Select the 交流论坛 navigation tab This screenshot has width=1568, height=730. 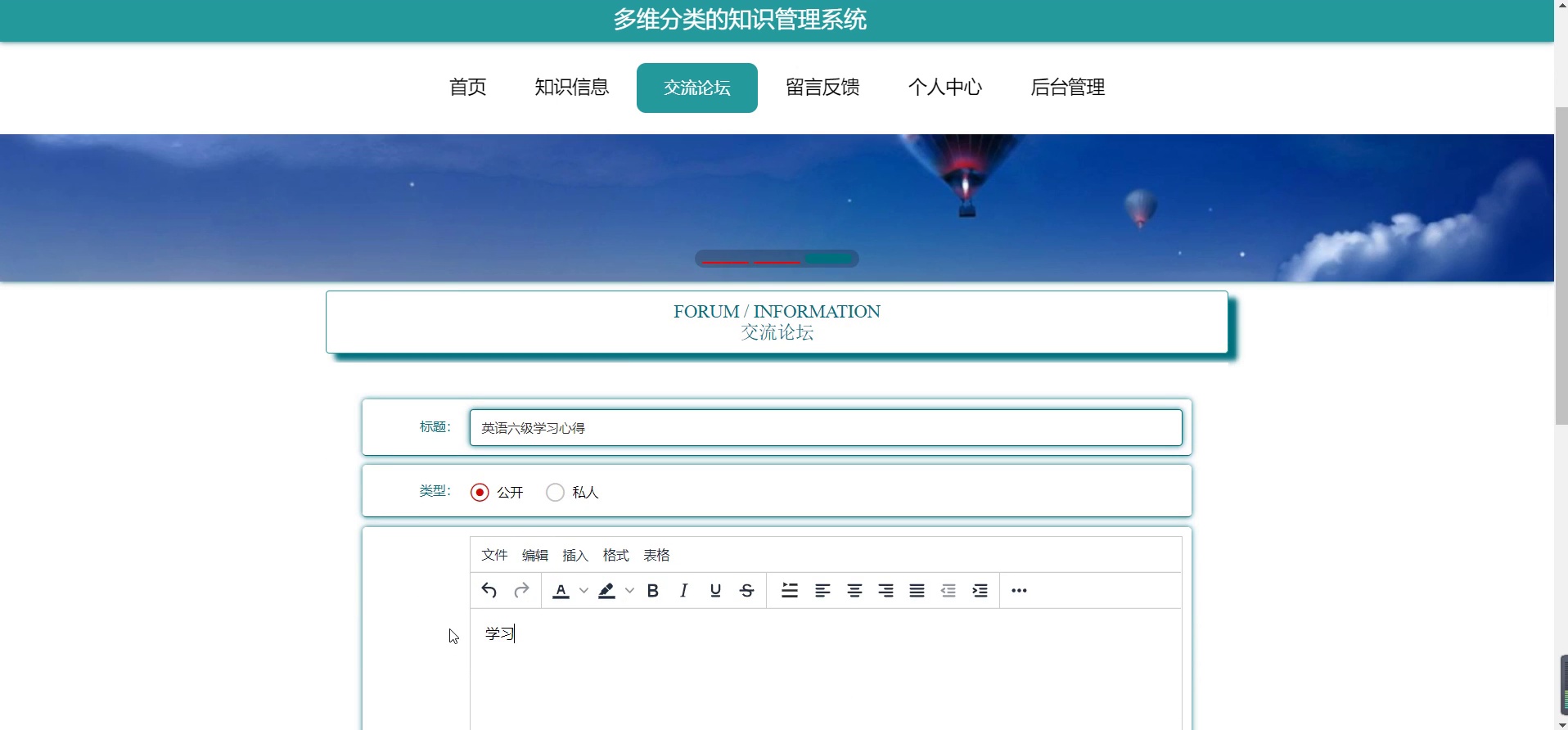tap(697, 88)
